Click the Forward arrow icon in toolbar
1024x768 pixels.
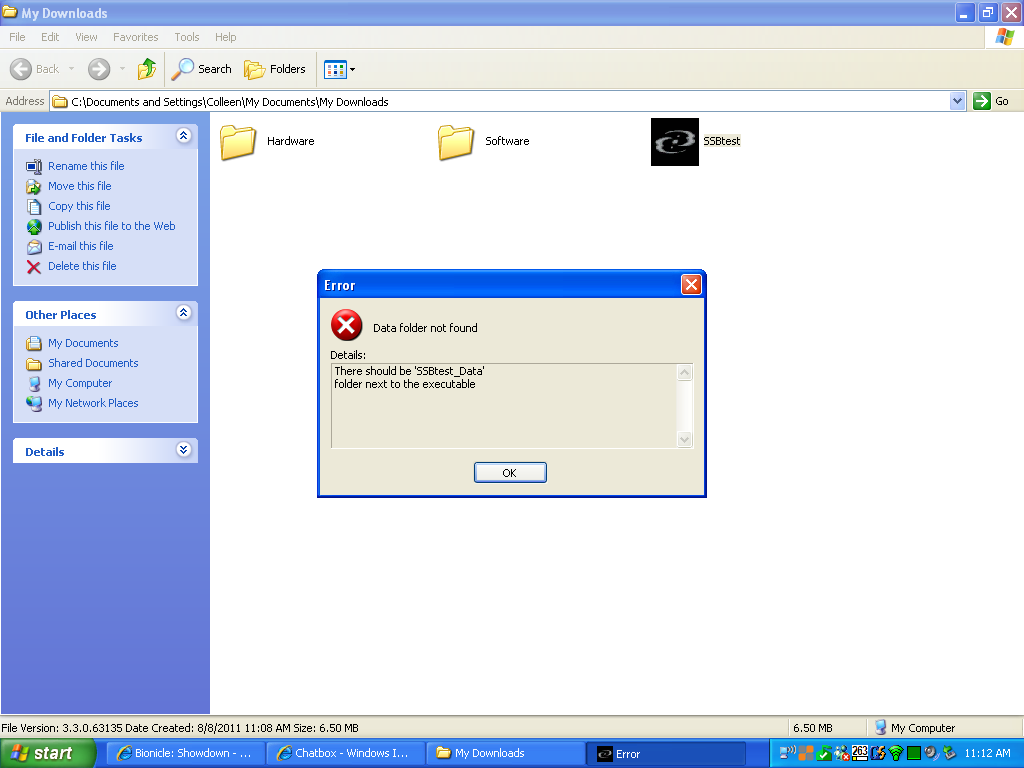click(x=99, y=69)
